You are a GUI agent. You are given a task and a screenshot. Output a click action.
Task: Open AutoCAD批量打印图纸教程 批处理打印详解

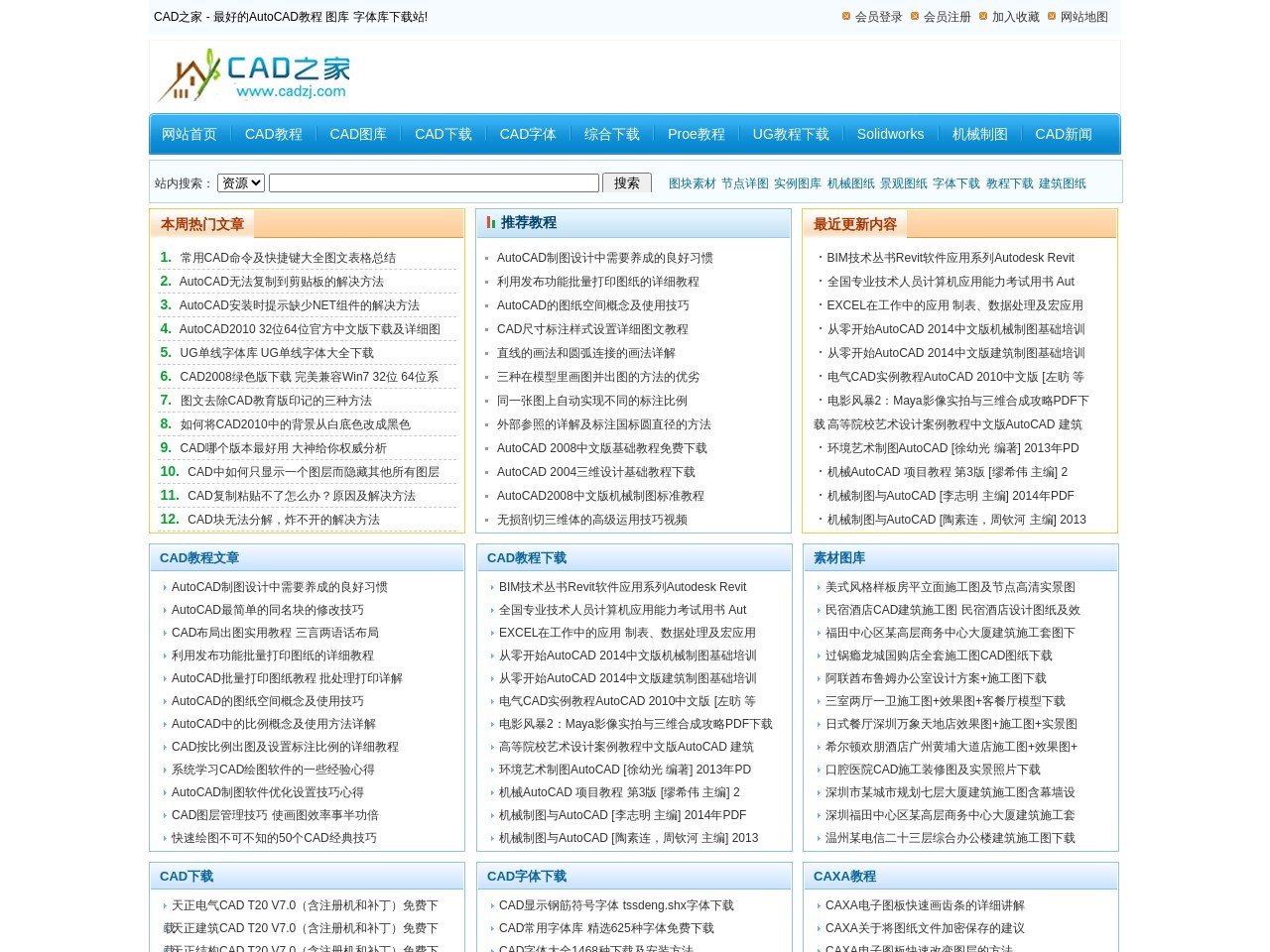coord(287,678)
